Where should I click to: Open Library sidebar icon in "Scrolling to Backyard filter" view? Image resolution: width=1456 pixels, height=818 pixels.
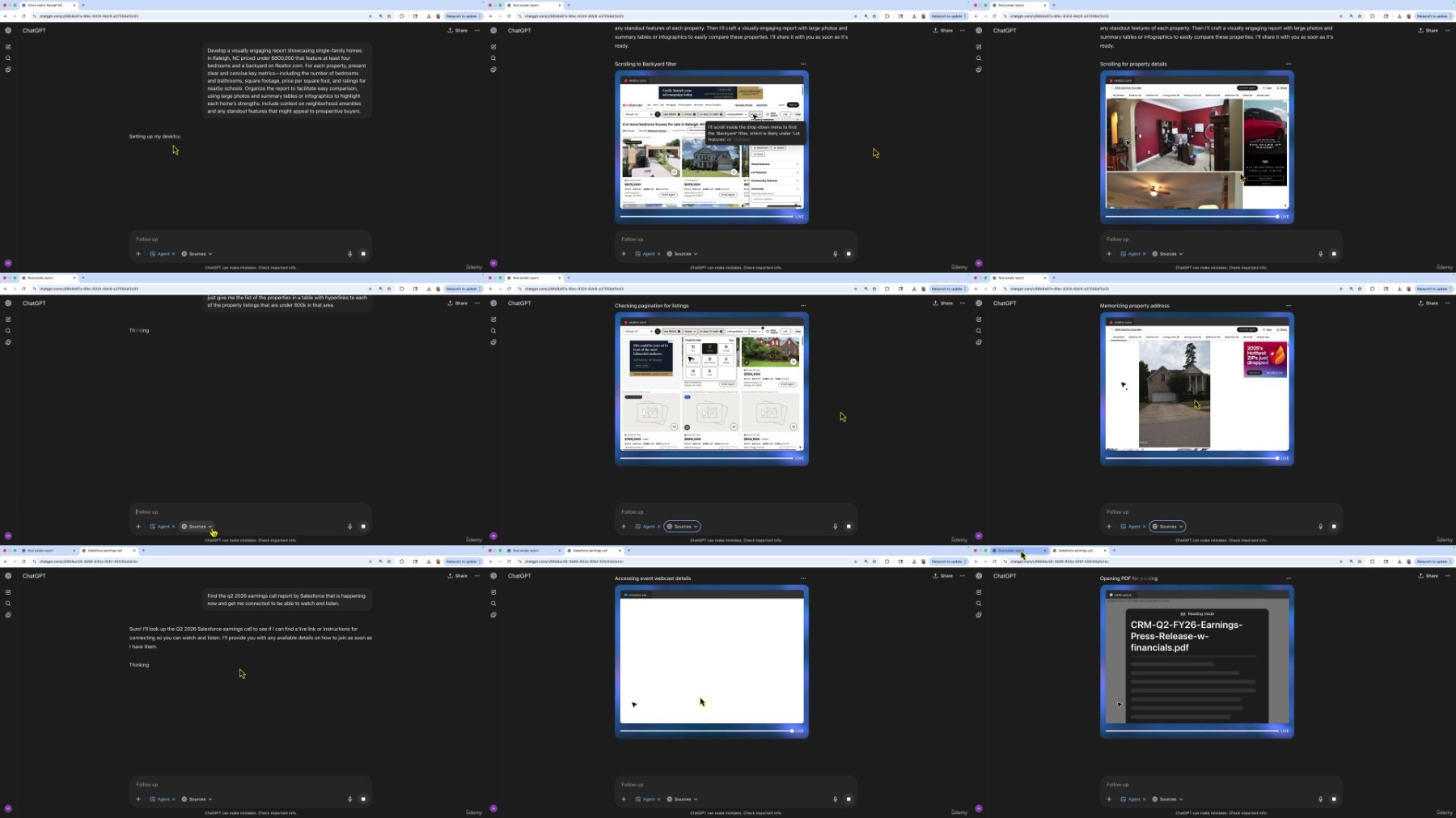(x=493, y=70)
